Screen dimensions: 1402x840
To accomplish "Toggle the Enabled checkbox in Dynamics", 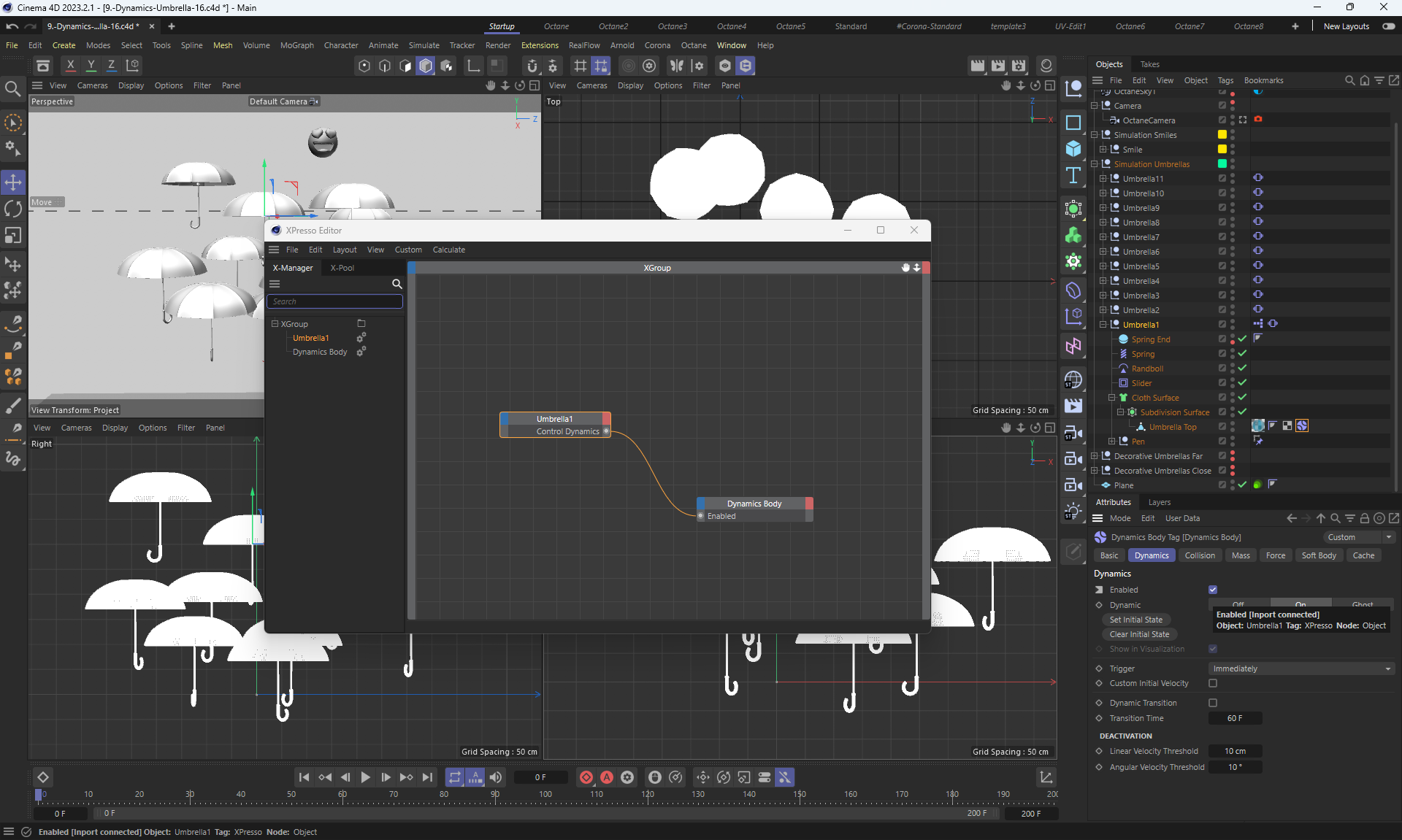I will (1212, 590).
